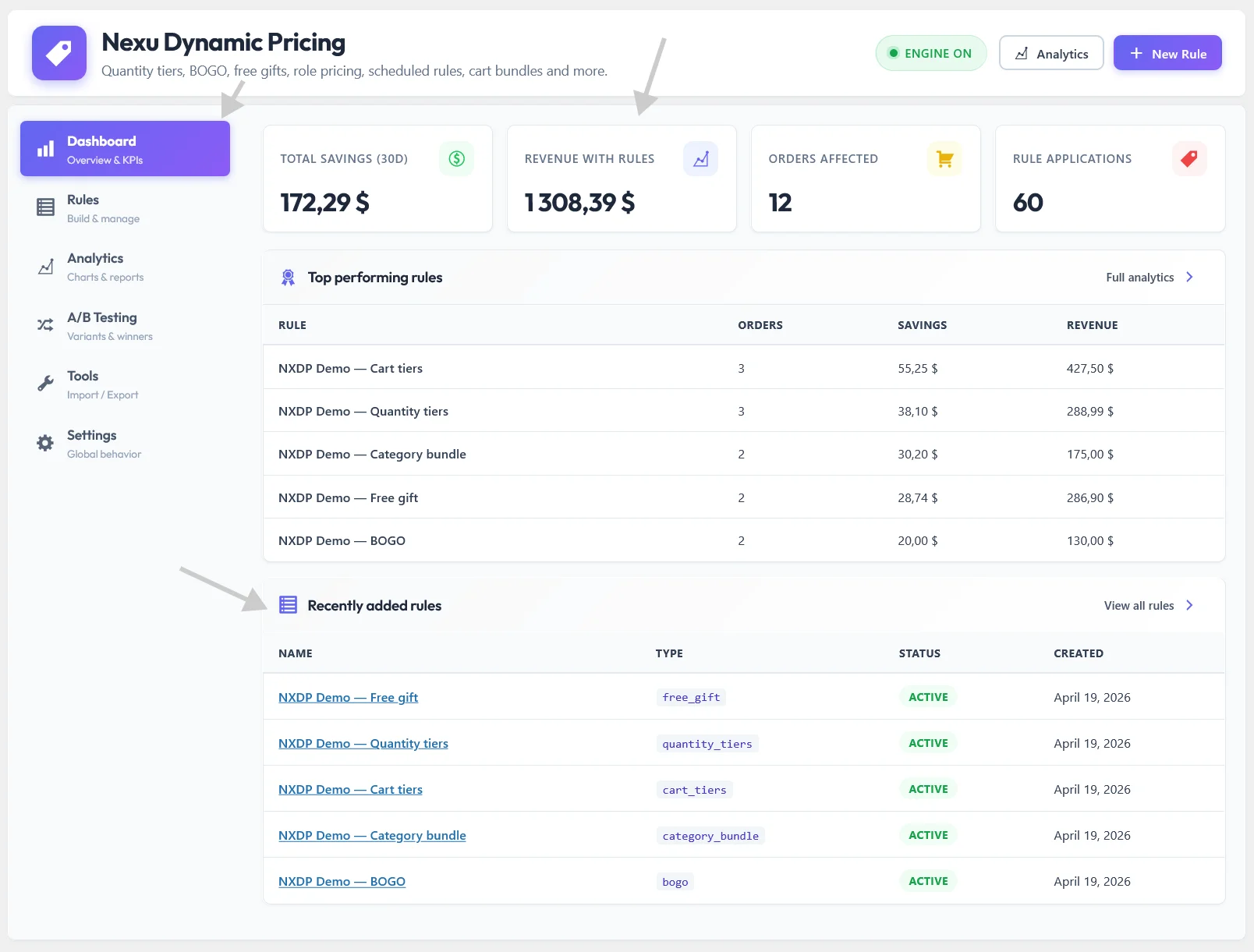
Task: Create a New Rule
Action: pyautogui.click(x=1167, y=53)
